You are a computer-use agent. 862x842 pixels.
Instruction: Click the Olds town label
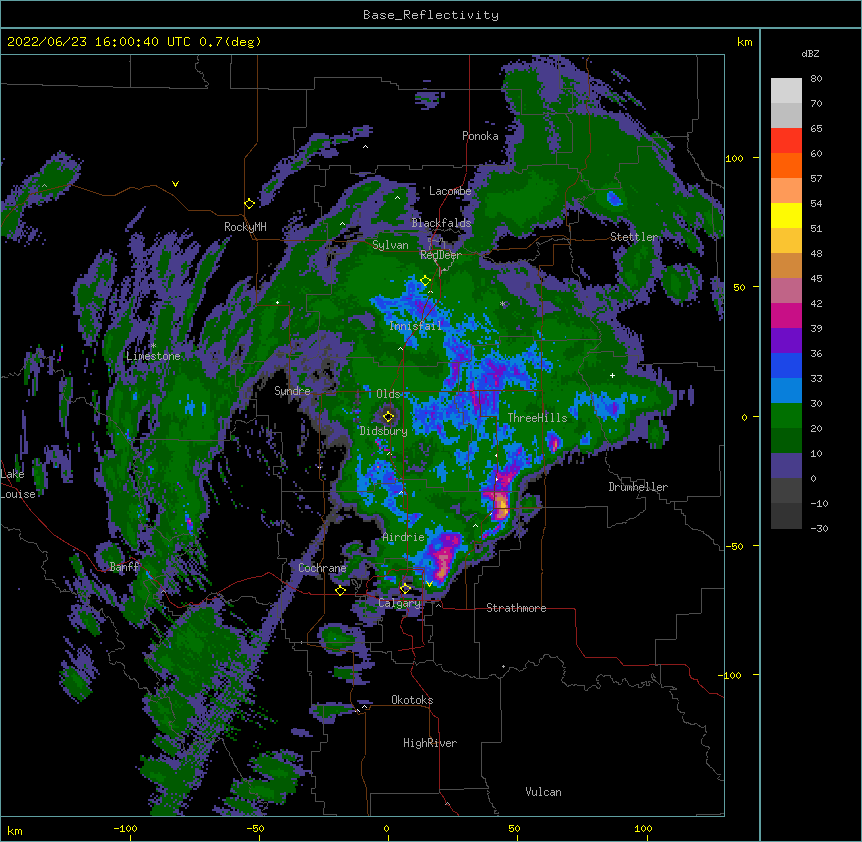(x=388, y=394)
